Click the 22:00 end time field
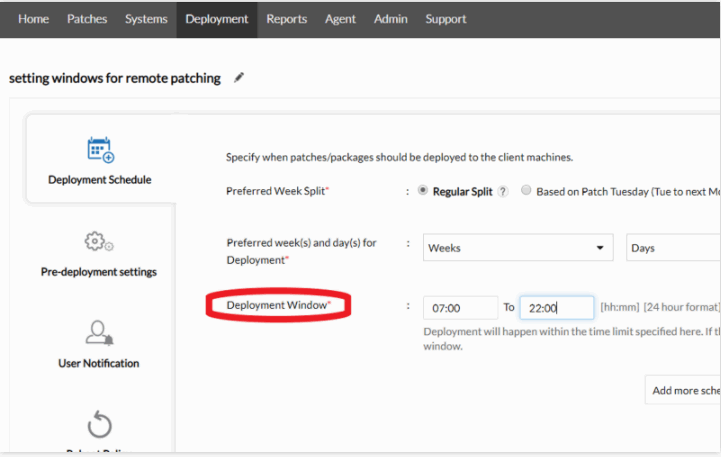Viewport: 721px width, 457px height. point(556,308)
